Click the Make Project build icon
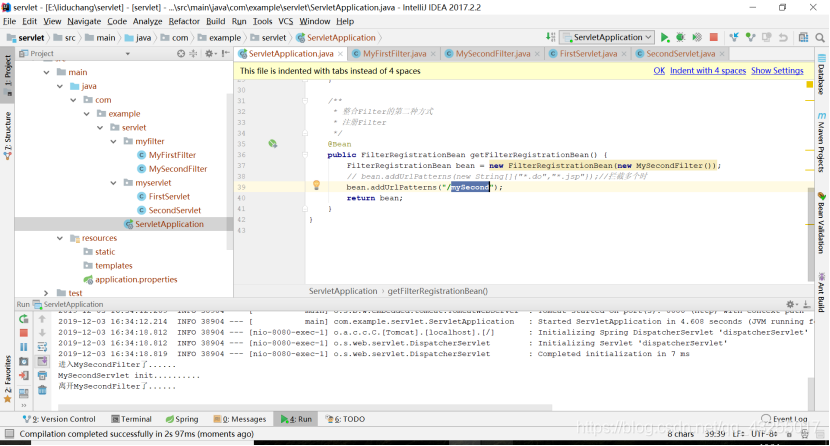This screenshot has width=830, height=446. click(551, 37)
